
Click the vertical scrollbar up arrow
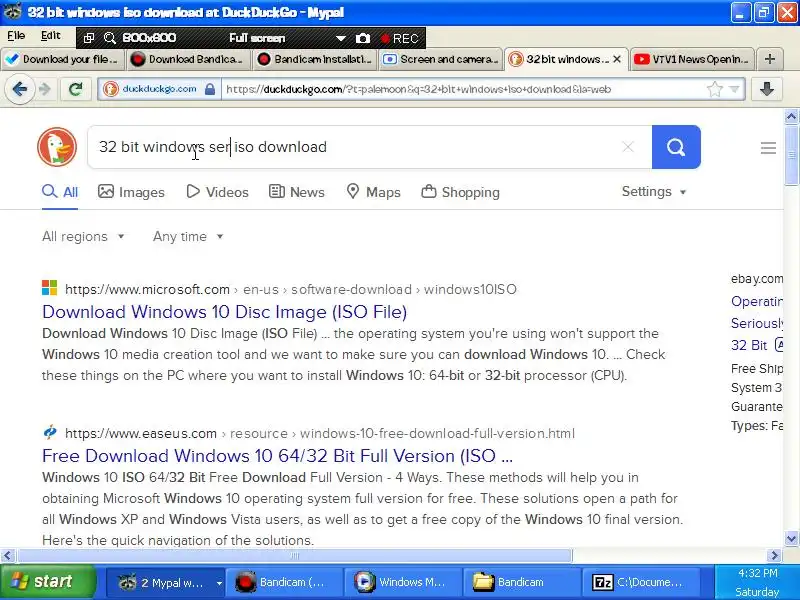click(x=791, y=117)
